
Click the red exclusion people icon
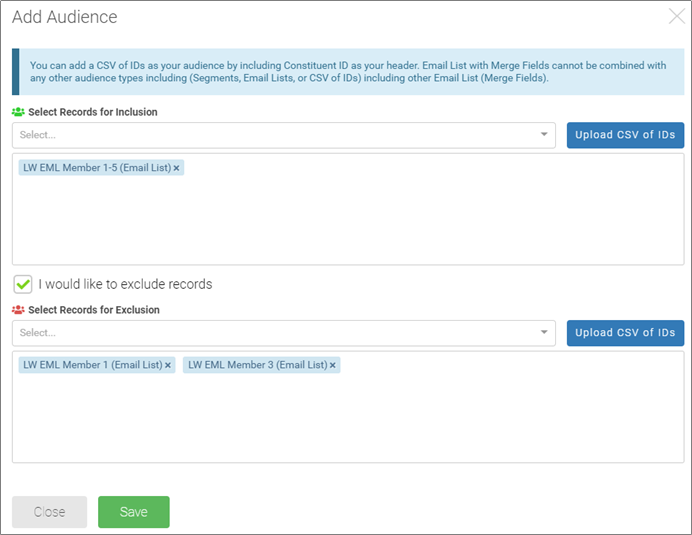pyautogui.click(x=18, y=310)
